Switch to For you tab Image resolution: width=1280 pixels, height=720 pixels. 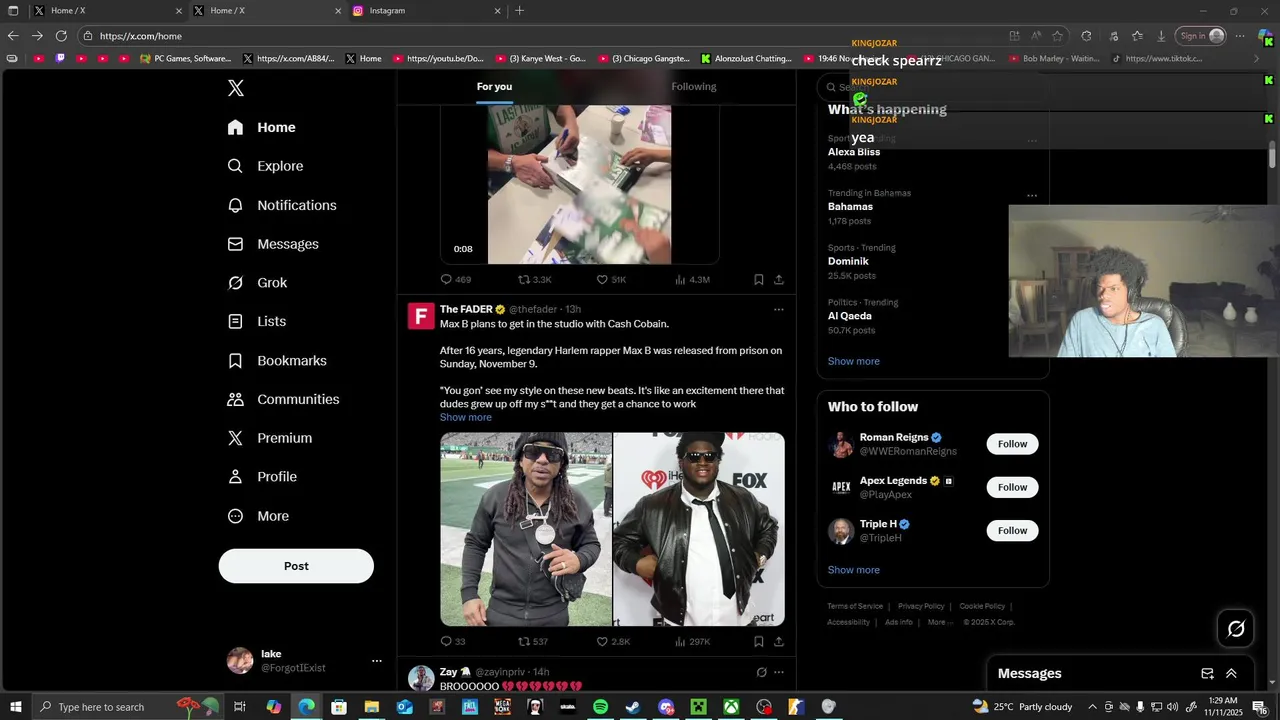tap(494, 87)
